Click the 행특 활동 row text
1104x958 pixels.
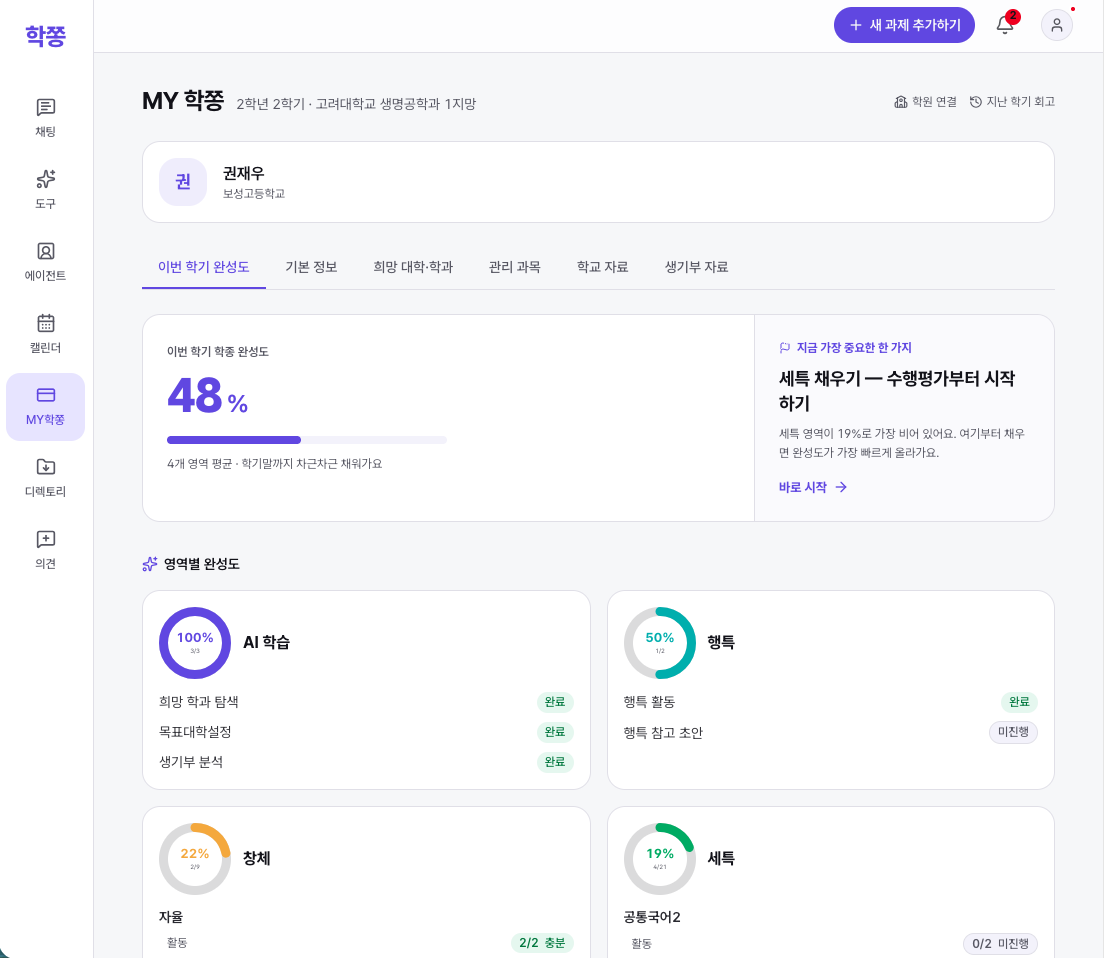[649, 702]
